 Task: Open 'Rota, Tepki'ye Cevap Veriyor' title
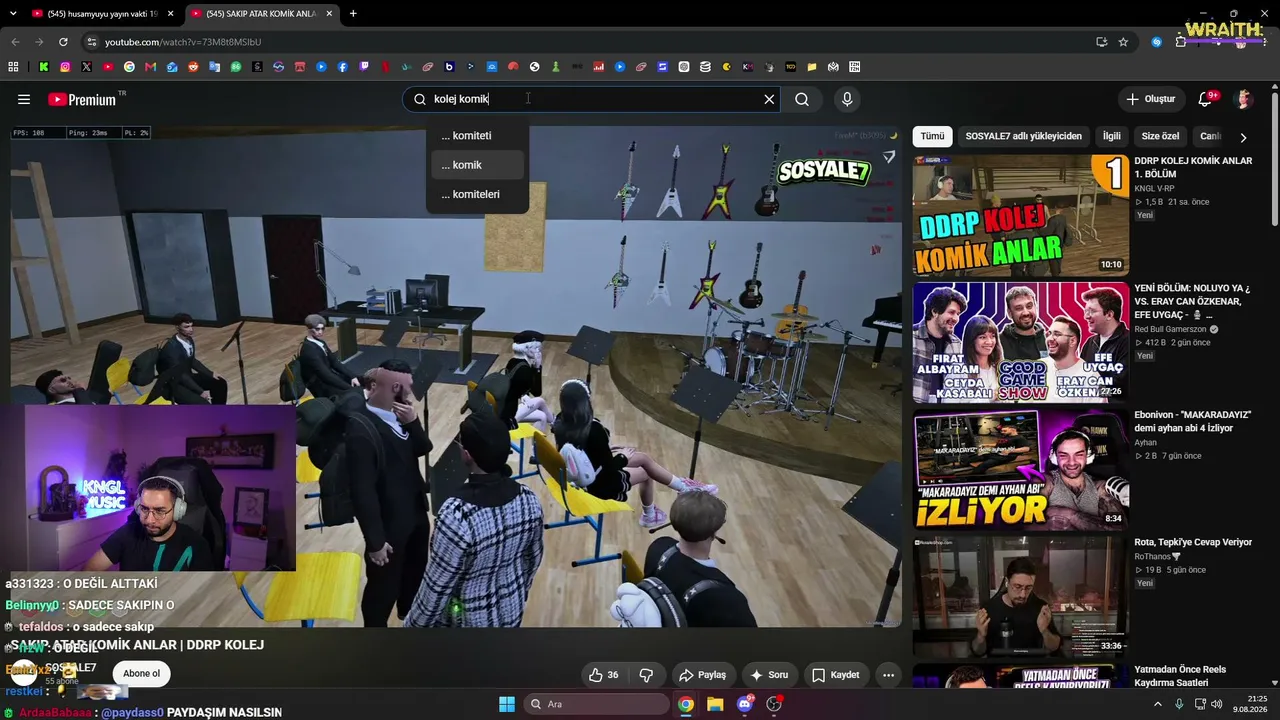pyautogui.click(x=1193, y=542)
